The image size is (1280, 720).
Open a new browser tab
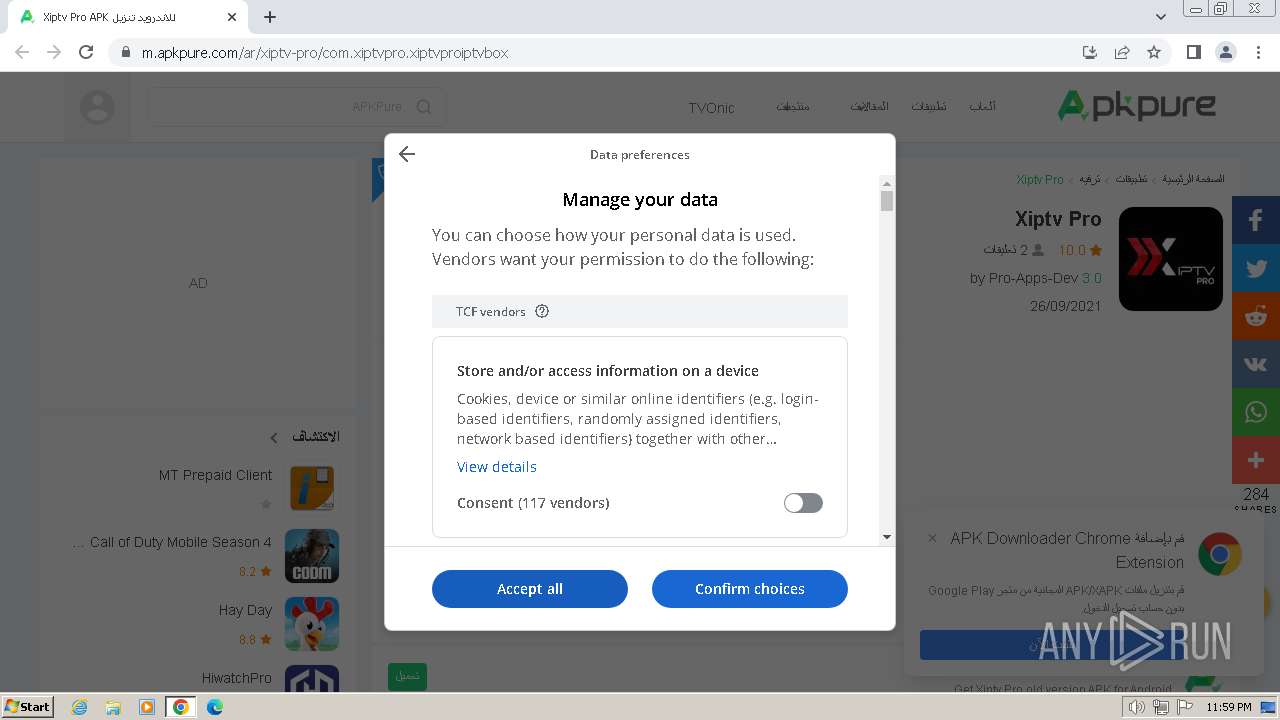(x=270, y=17)
